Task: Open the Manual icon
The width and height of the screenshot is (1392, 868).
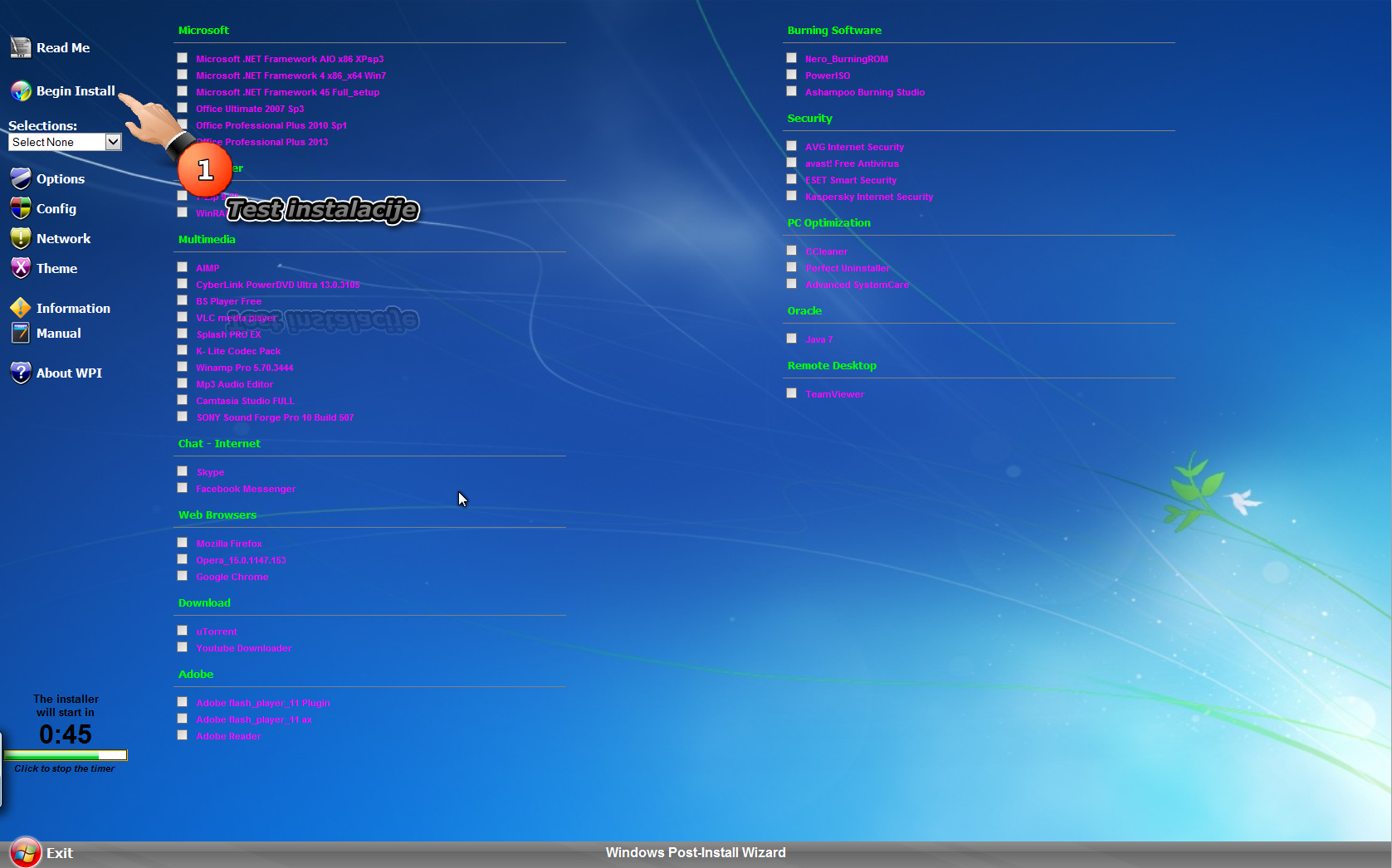Action: click(x=21, y=334)
